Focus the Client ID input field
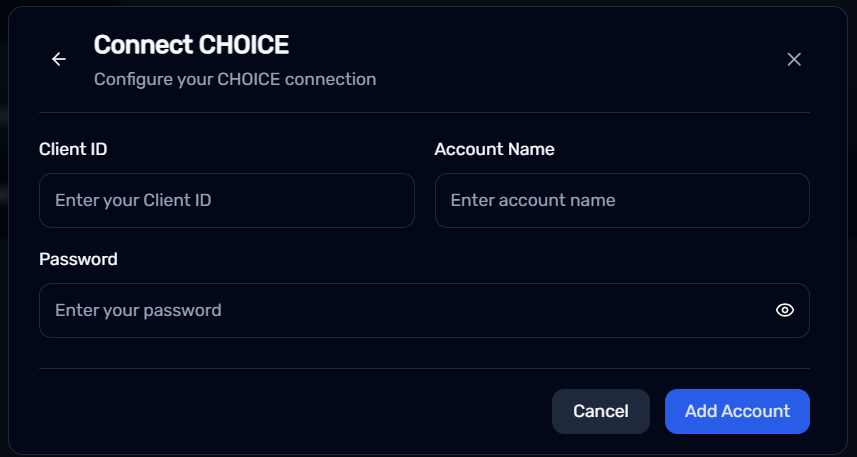Image resolution: width=857 pixels, height=457 pixels. point(227,200)
